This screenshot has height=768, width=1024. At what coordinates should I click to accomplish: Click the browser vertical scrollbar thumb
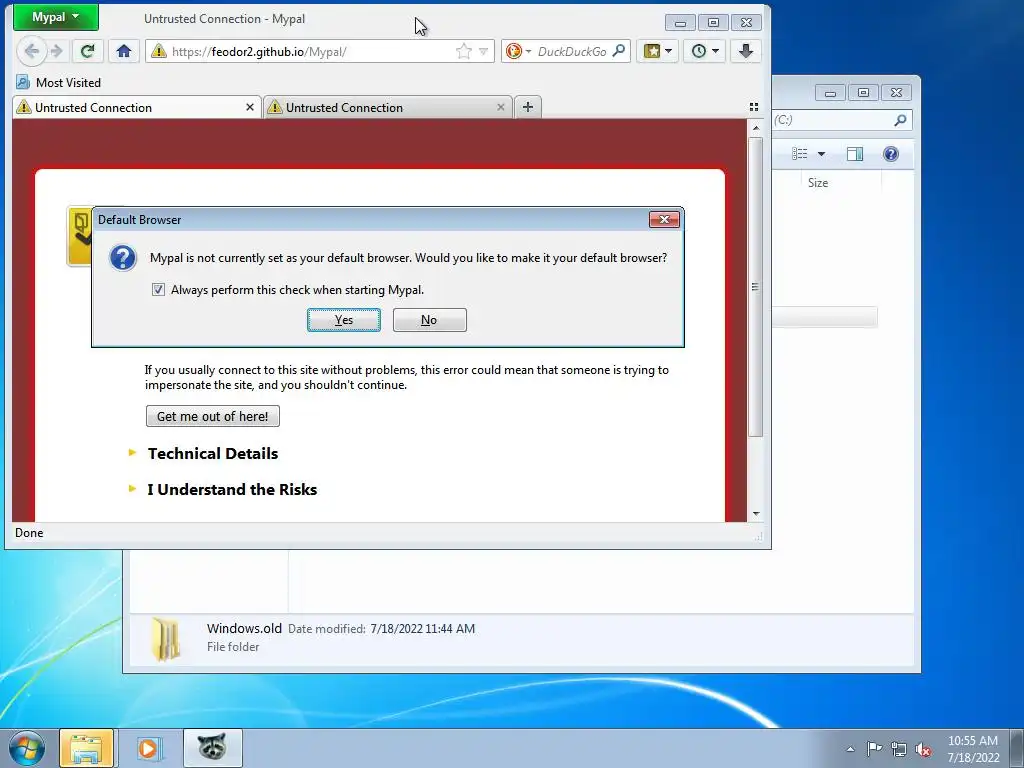pyautogui.click(x=756, y=287)
